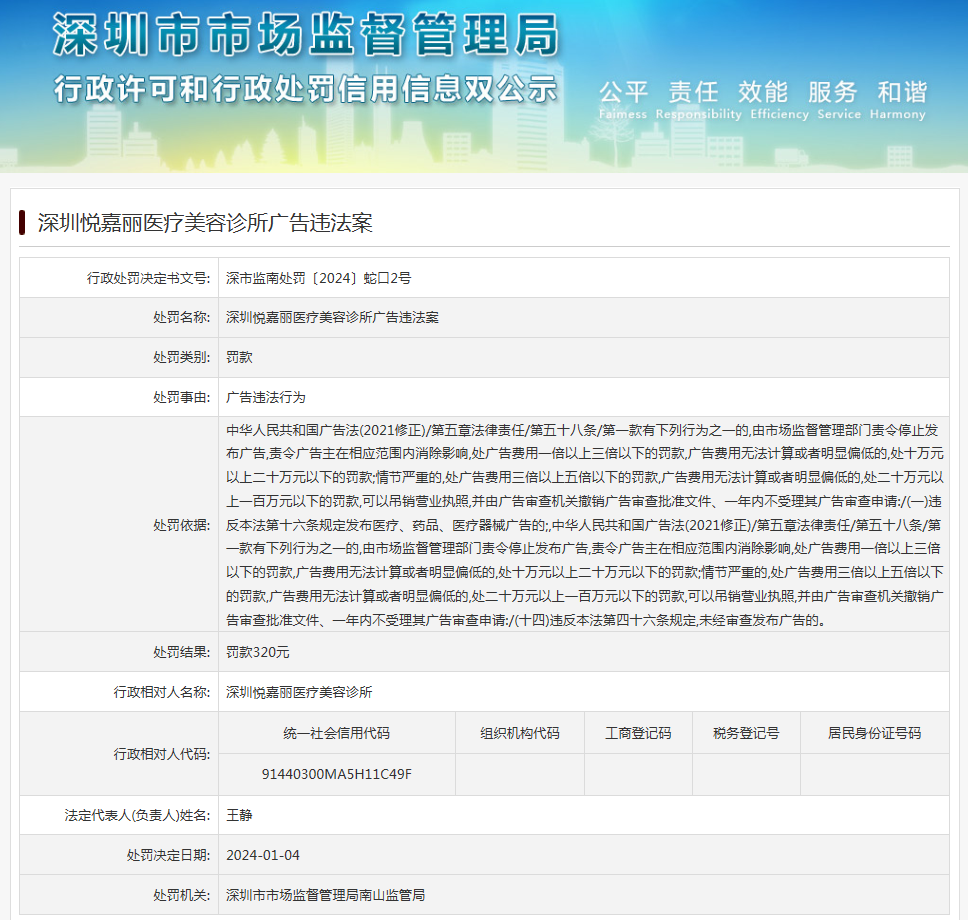The width and height of the screenshot is (968, 920).
Task: Click the 处罚依据 label
Action: [182, 525]
